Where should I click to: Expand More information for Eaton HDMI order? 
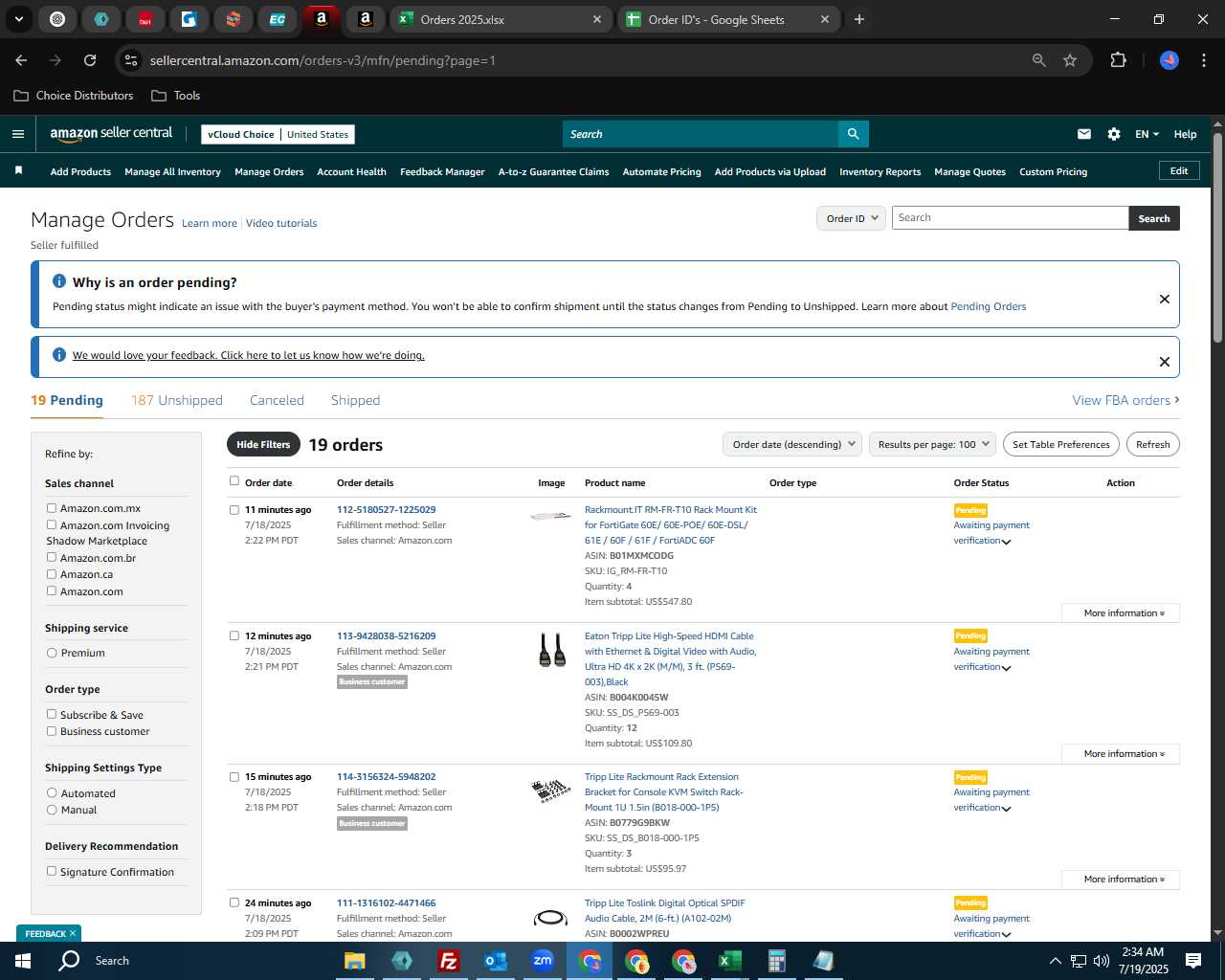coord(1121,753)
